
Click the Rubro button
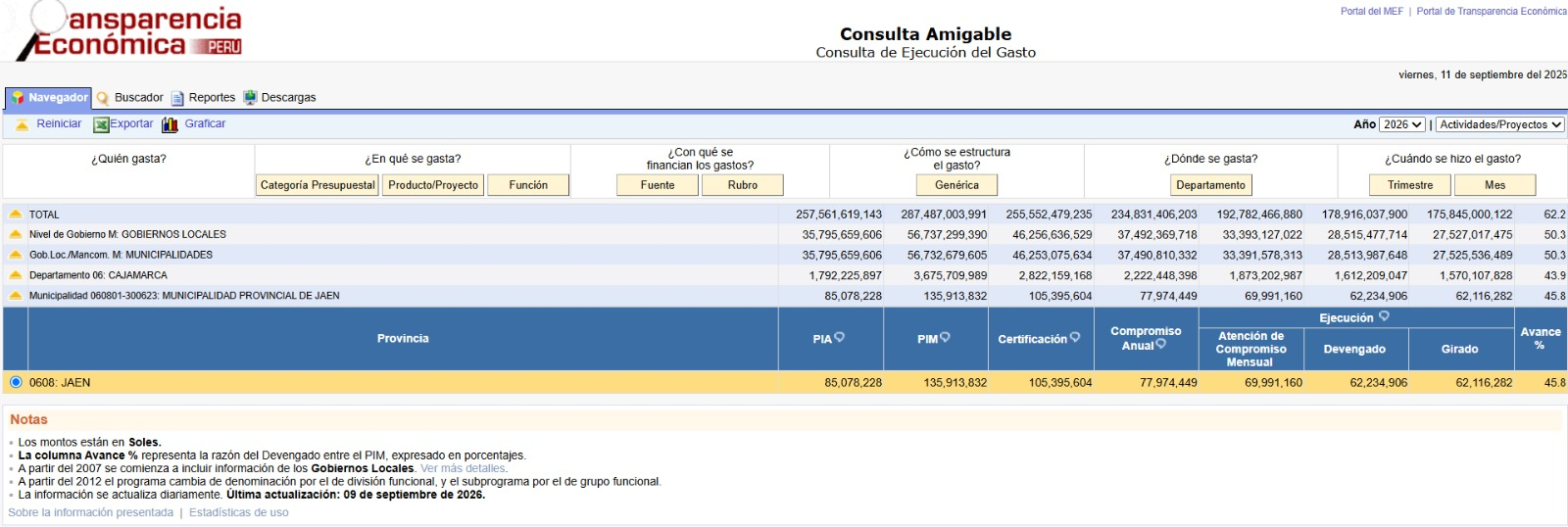743,185
